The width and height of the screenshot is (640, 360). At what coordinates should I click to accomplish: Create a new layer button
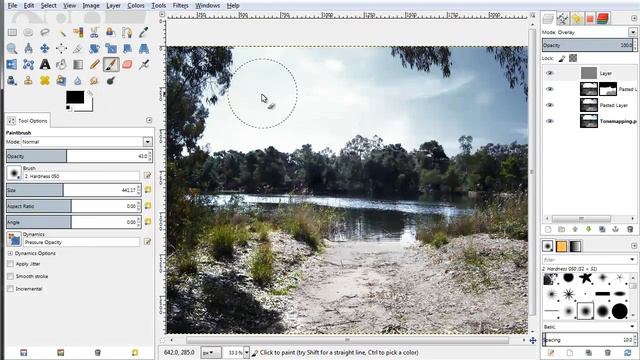coord(548,229)
